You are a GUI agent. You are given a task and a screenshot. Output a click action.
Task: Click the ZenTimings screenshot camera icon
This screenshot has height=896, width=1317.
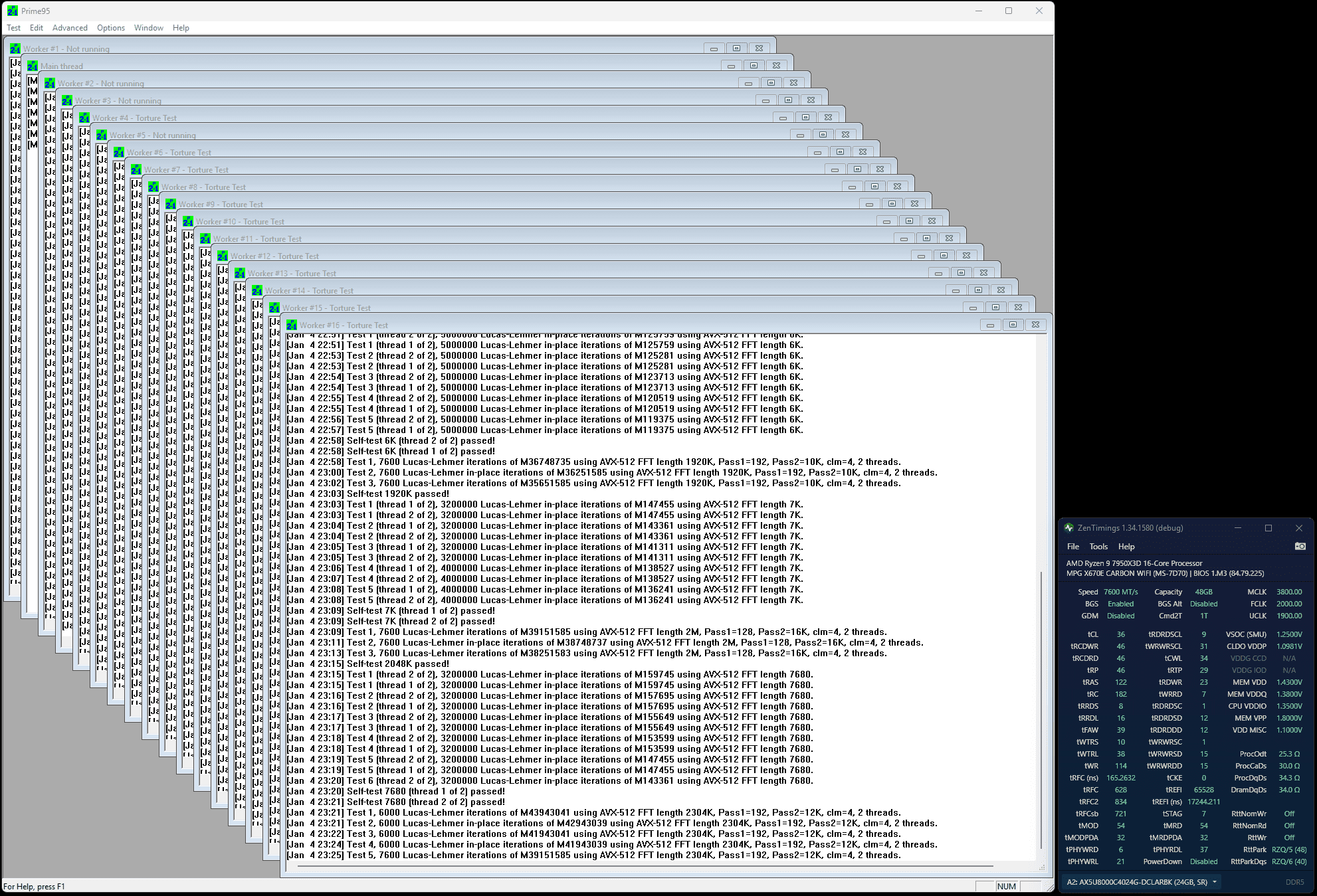(x=1300, y=546)
